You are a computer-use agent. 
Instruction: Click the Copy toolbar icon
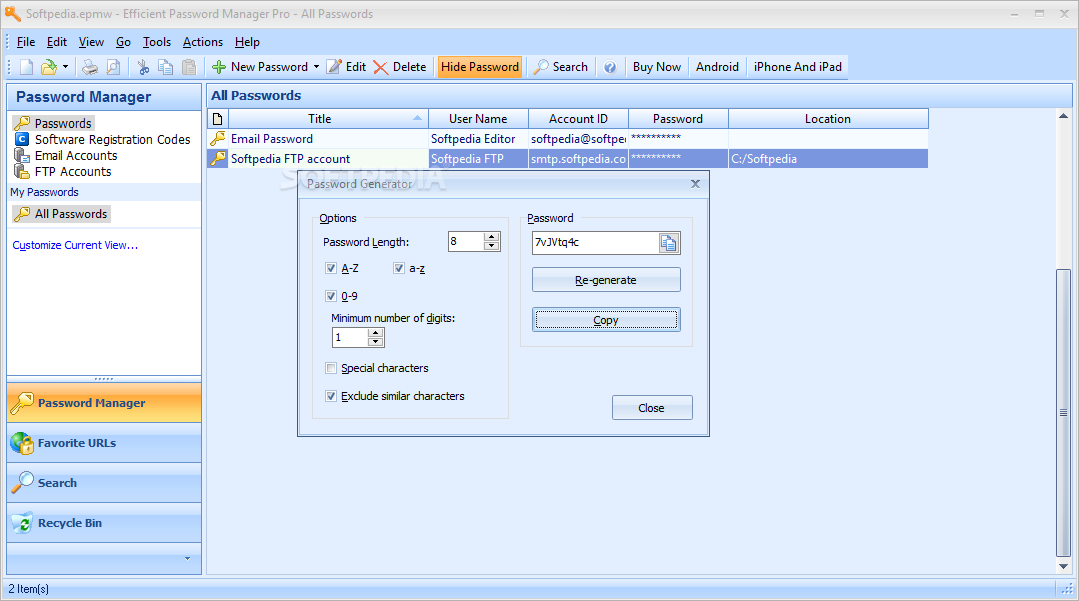click(x=166, y=67)
